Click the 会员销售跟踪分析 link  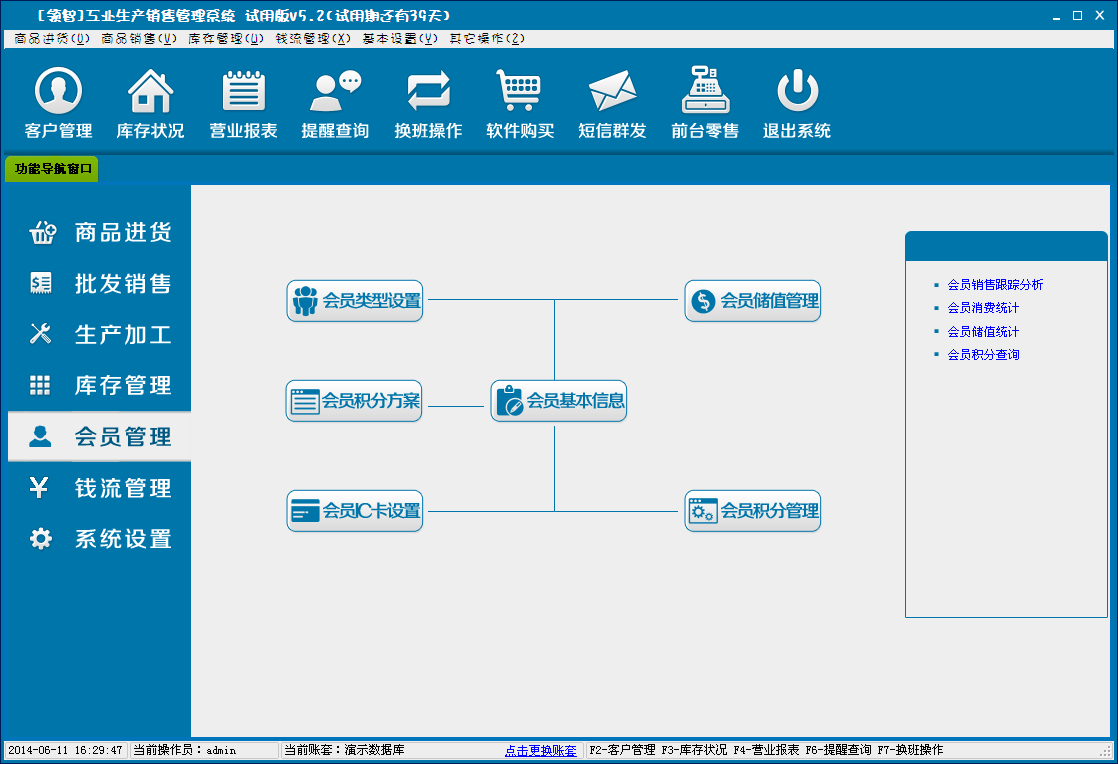pyautogui.click(x=995, y=285)
